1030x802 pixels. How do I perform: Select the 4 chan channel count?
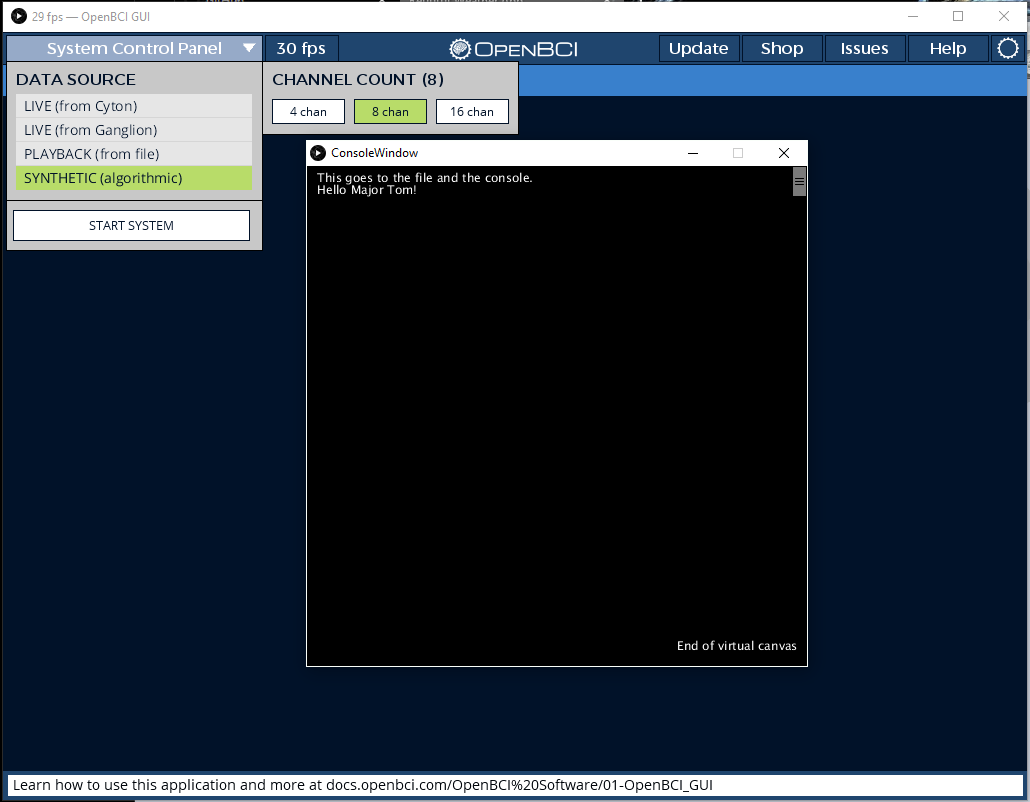(x=308, y=111)
